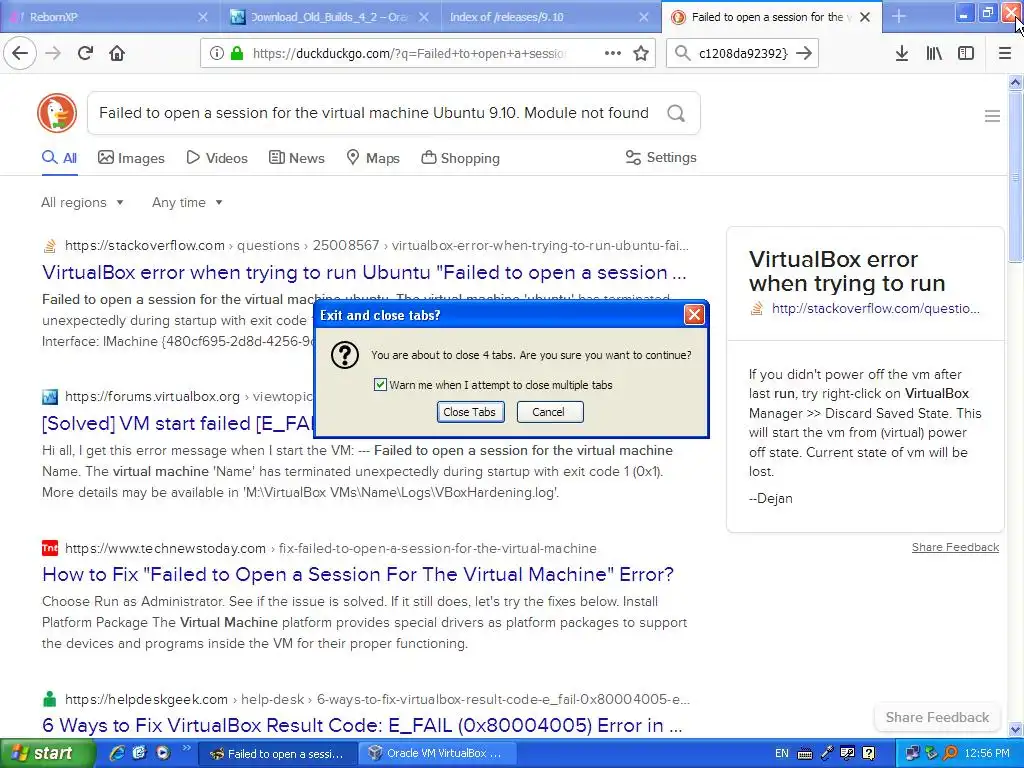
Task: Click the vertical scrollbar up arrow
Action: (x=1016, y=82)
